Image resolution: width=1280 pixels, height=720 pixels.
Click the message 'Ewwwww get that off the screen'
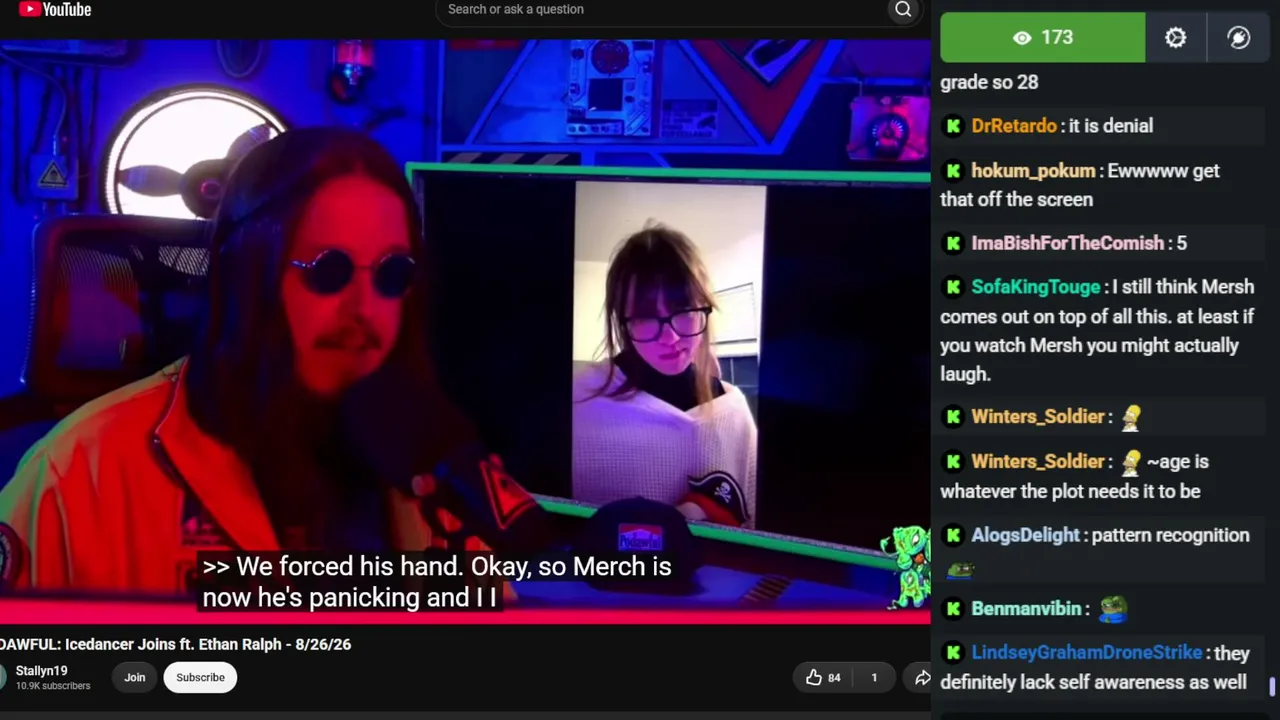[1080, 185]
